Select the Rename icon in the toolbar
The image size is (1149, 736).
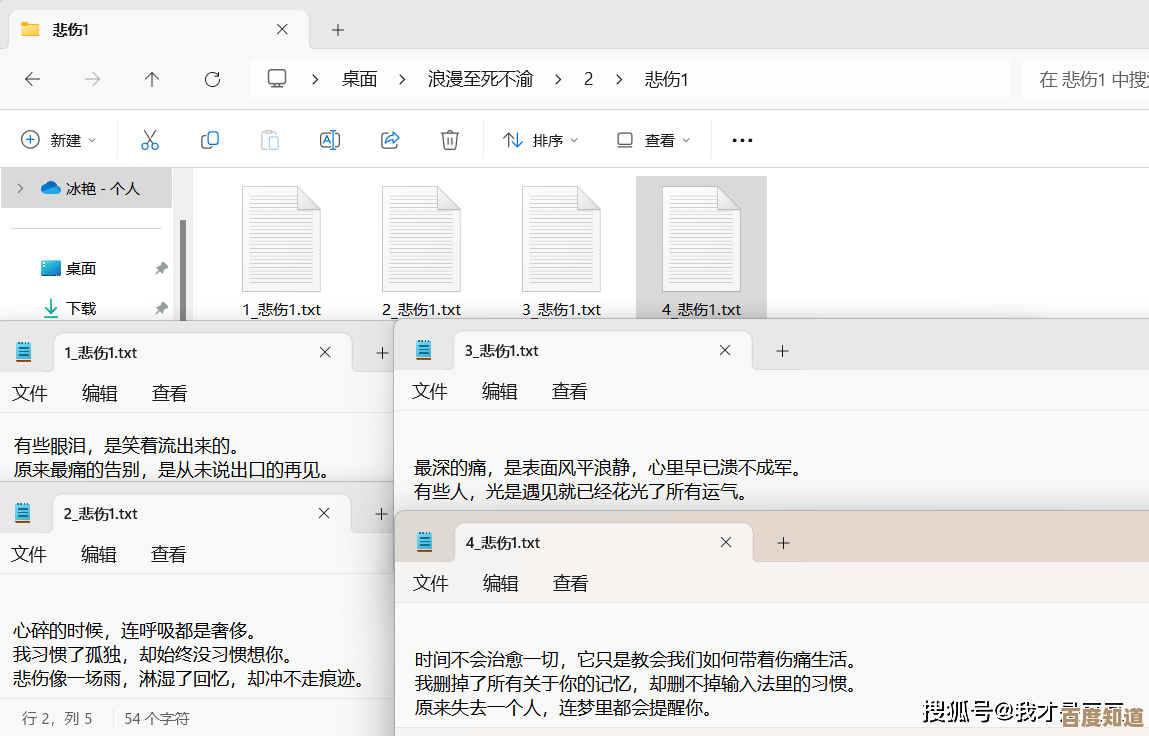tap(330, 140)
